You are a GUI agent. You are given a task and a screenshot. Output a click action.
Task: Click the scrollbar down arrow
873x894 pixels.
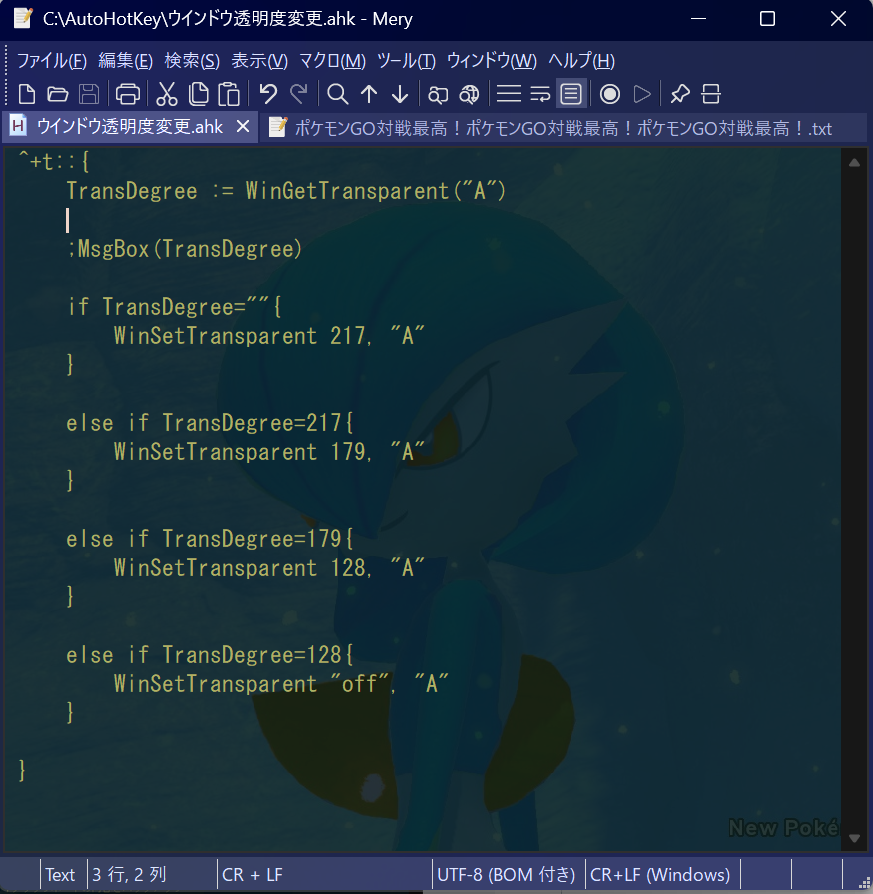pyautogui.click(x=854, y=838)
